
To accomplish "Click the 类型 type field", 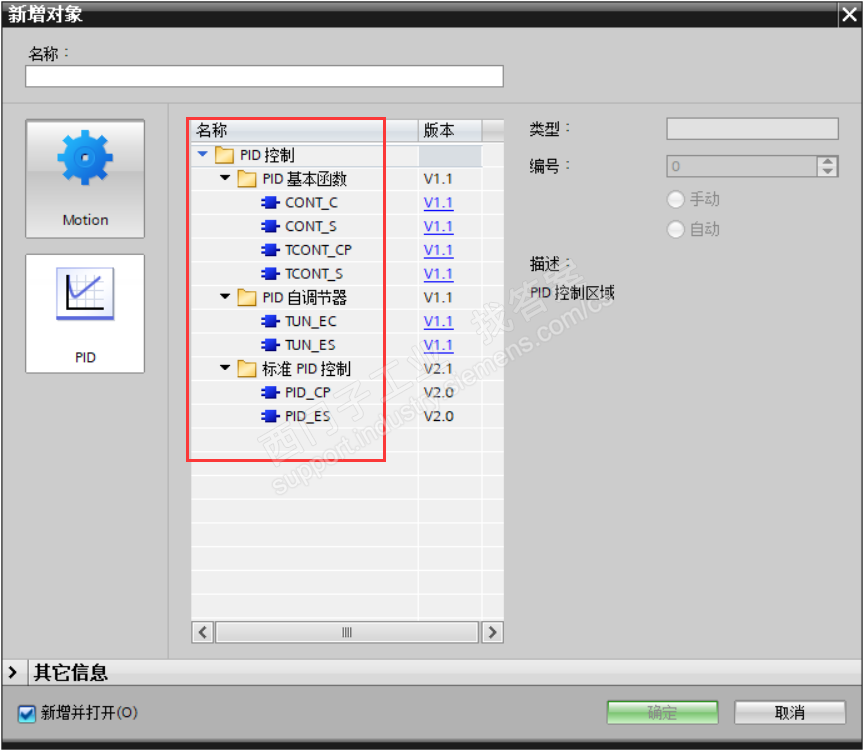I will 752,128.
